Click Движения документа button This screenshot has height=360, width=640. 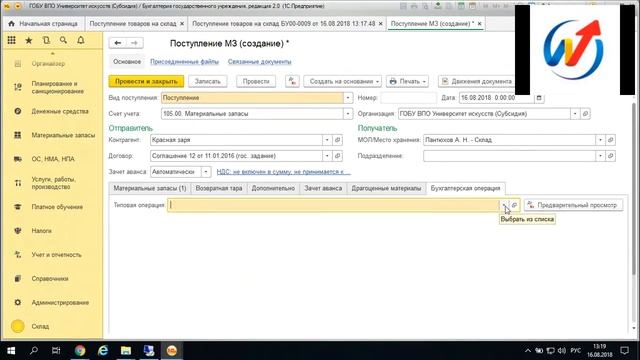pyautogui.click(x=476, y=81)
